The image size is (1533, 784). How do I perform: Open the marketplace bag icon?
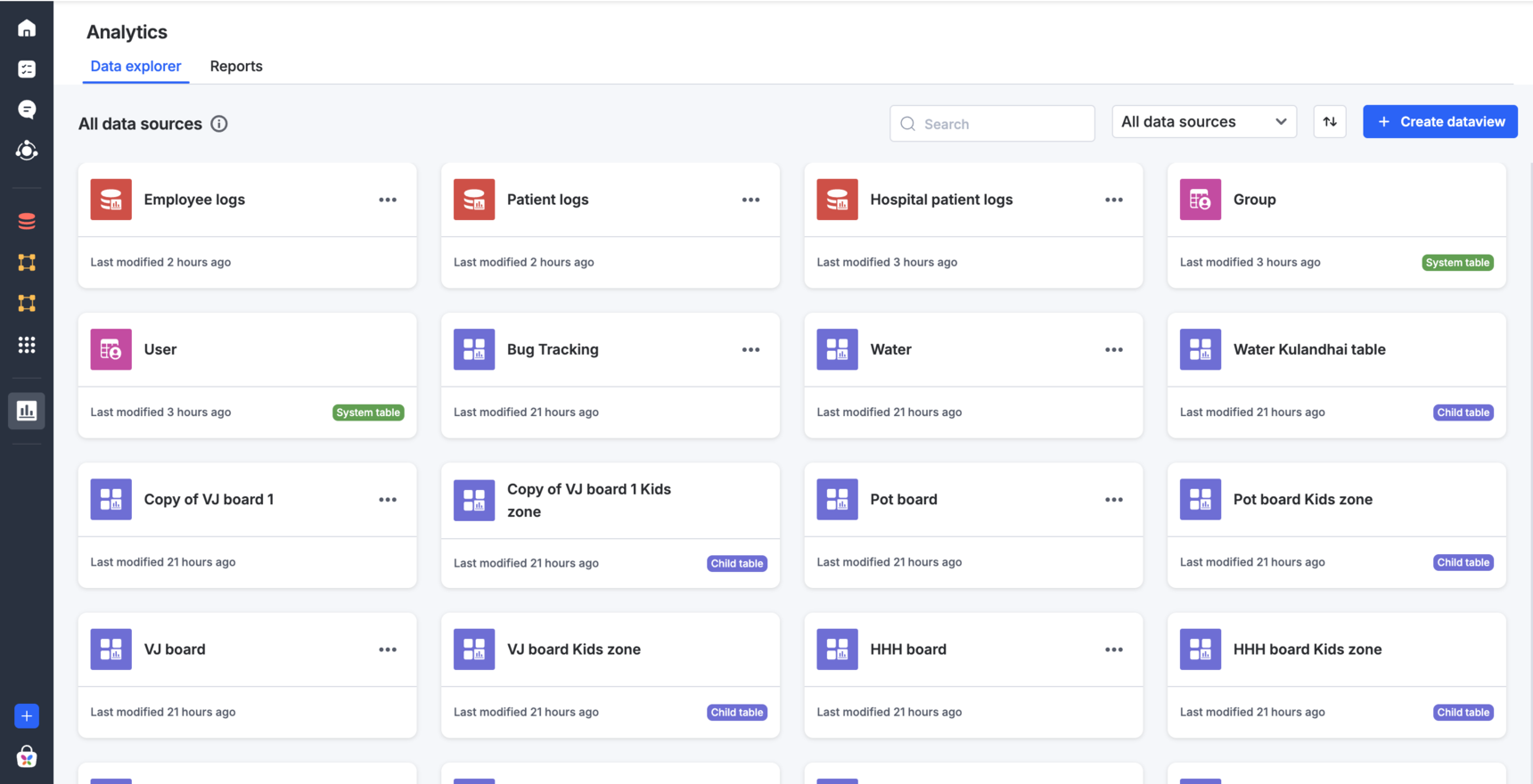click(x=27, y=756)
